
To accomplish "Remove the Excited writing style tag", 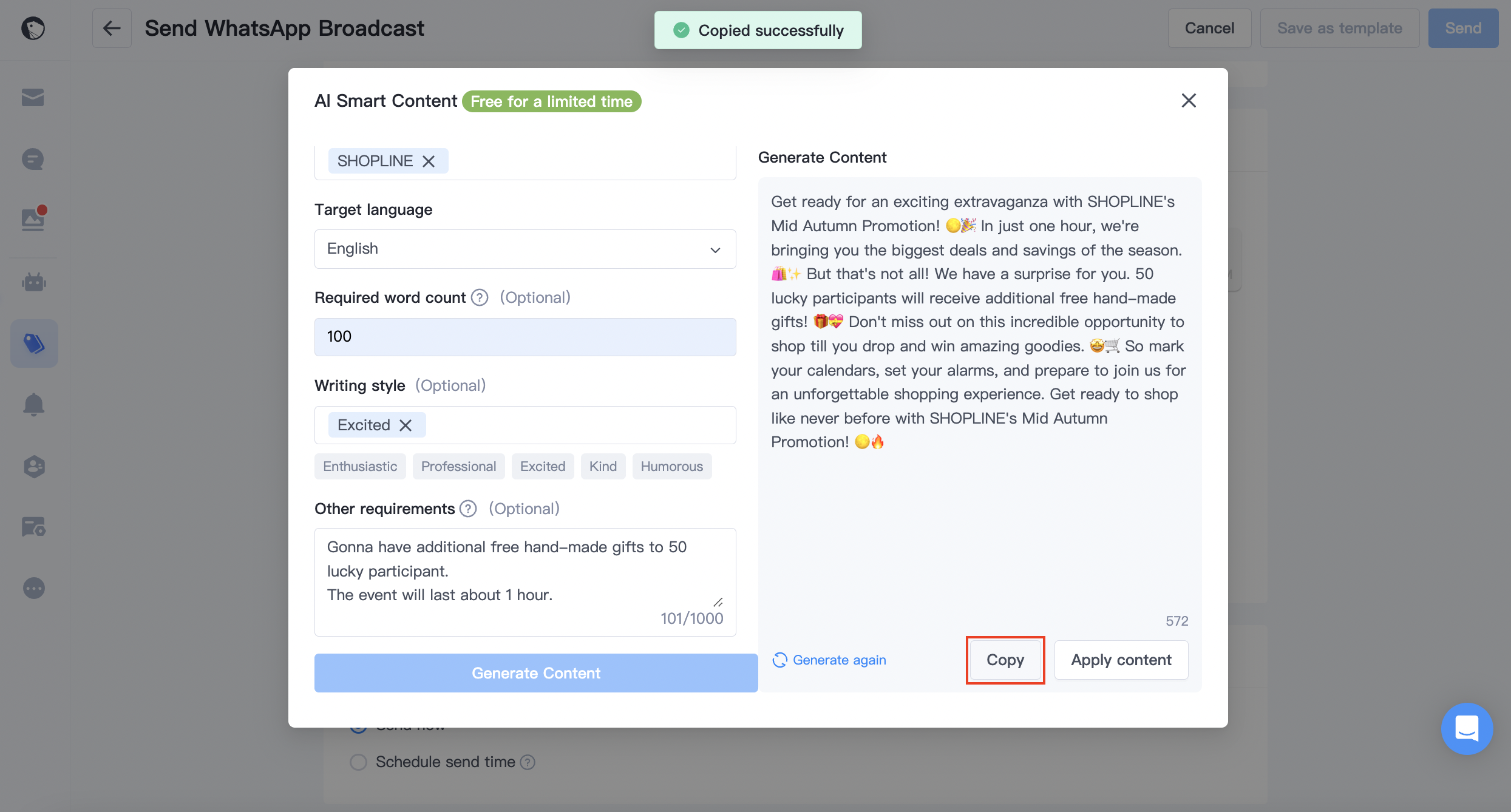I will click(x=406, y=425).
